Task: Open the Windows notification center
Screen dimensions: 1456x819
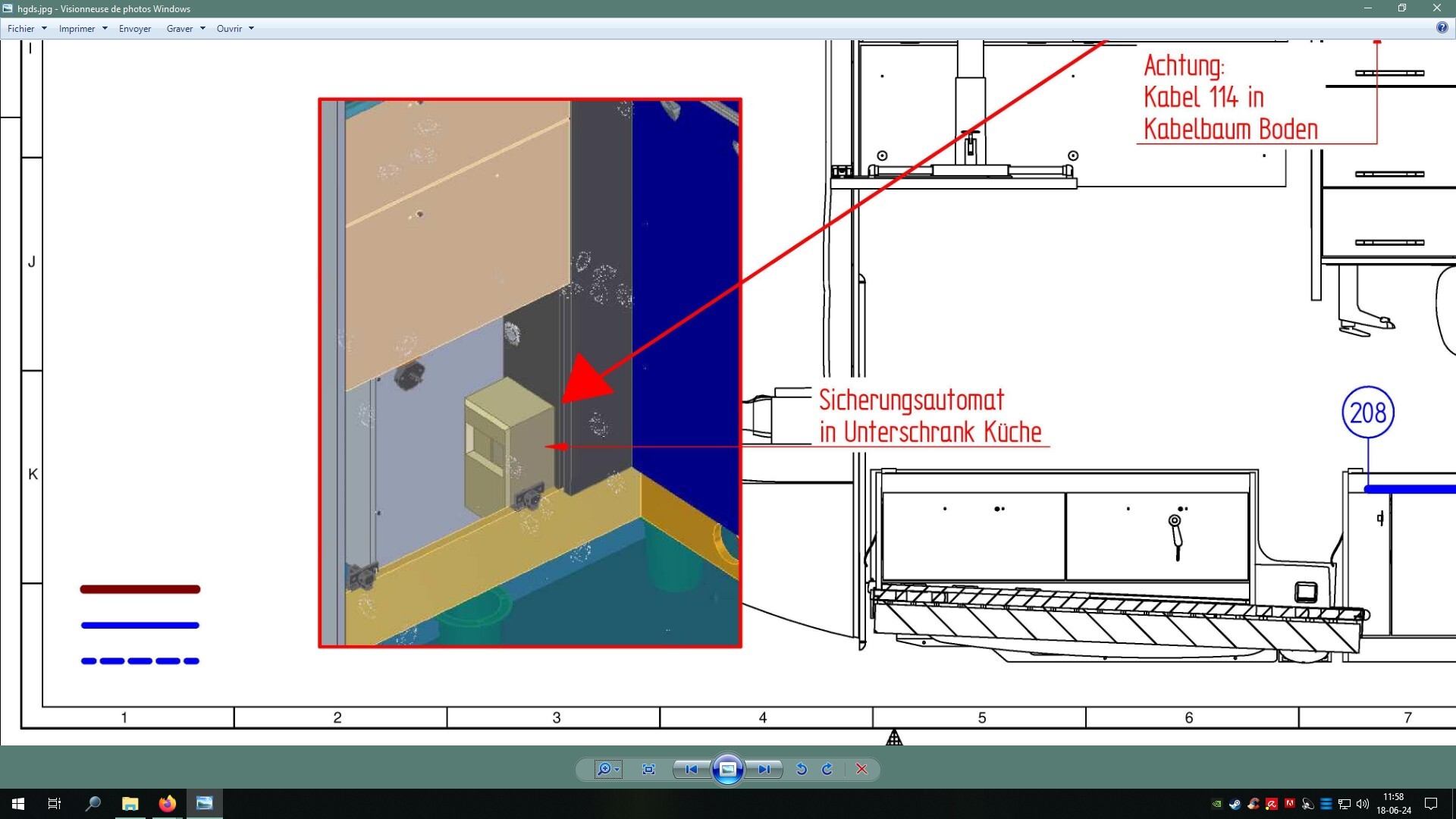Action: click(x=1431, y=804)
